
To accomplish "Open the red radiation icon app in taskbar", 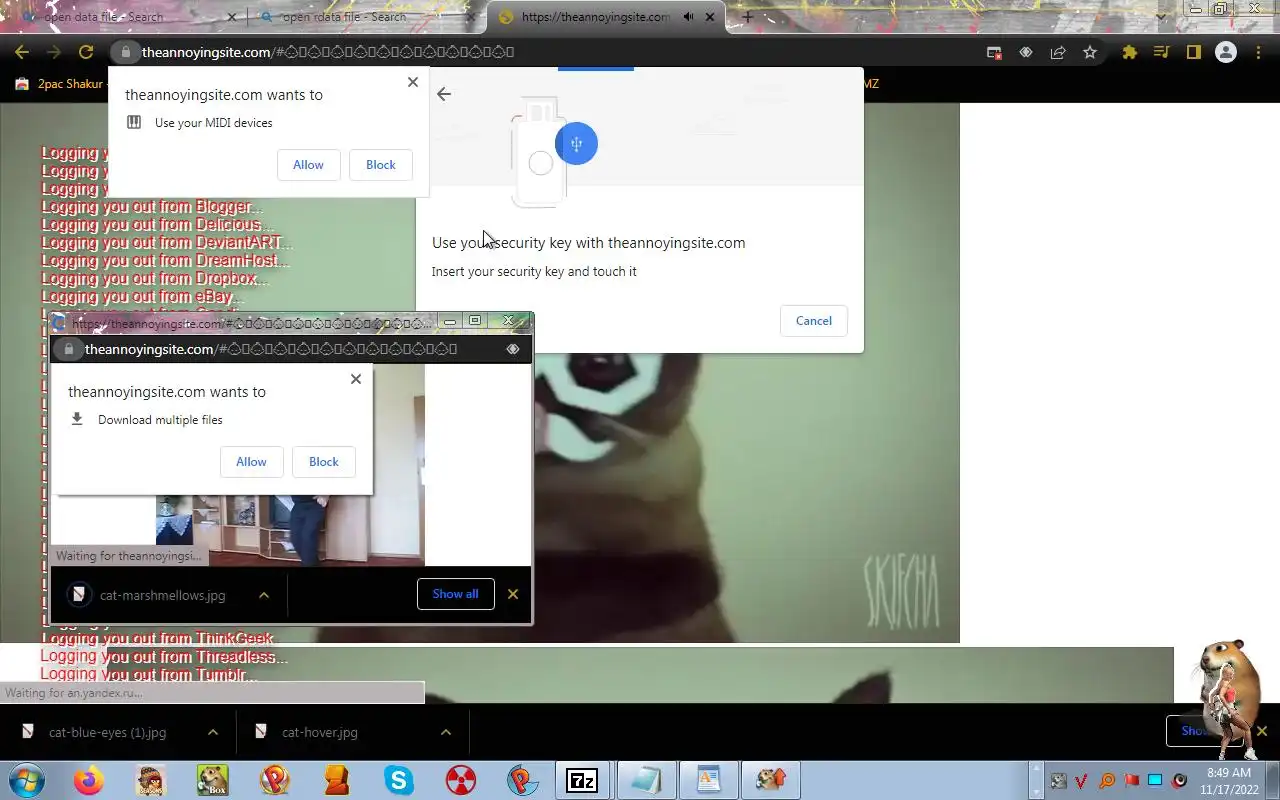I will pos(460,780).
